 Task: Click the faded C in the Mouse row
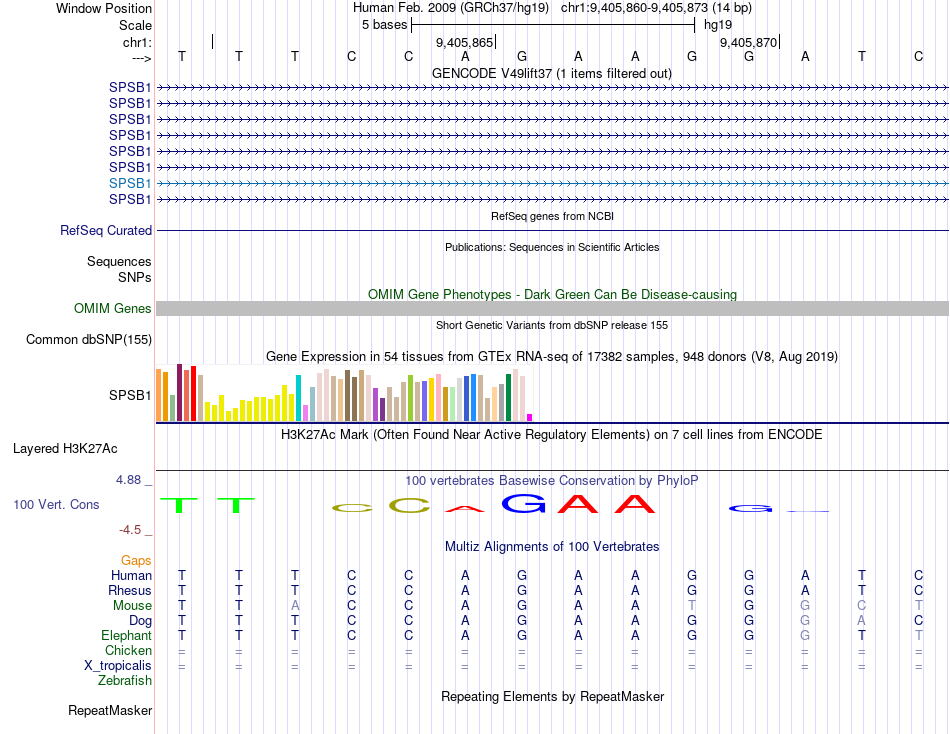pos(862,606)
